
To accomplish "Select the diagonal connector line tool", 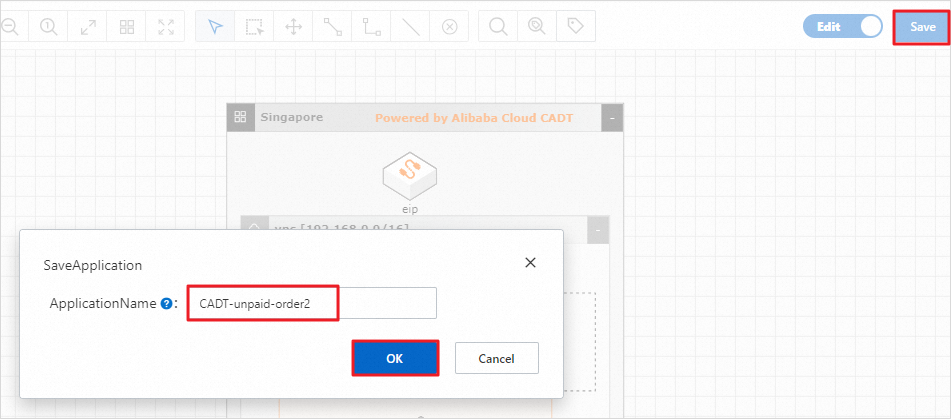I will pos(332,27).
